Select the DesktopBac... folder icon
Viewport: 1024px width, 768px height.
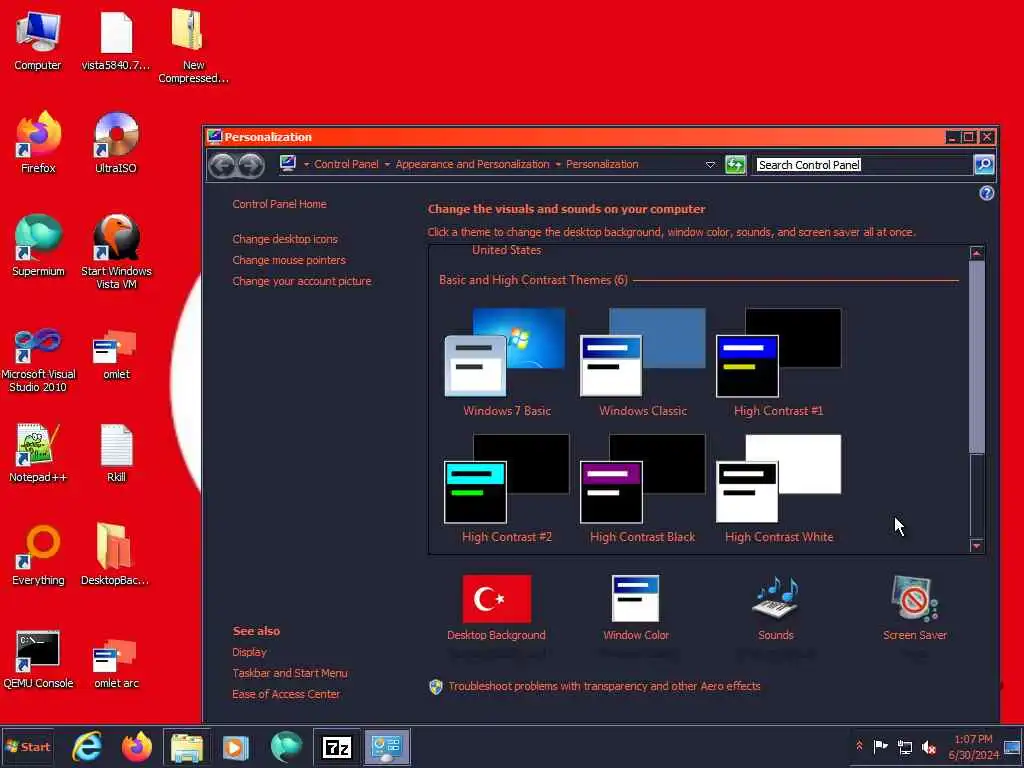115,555
